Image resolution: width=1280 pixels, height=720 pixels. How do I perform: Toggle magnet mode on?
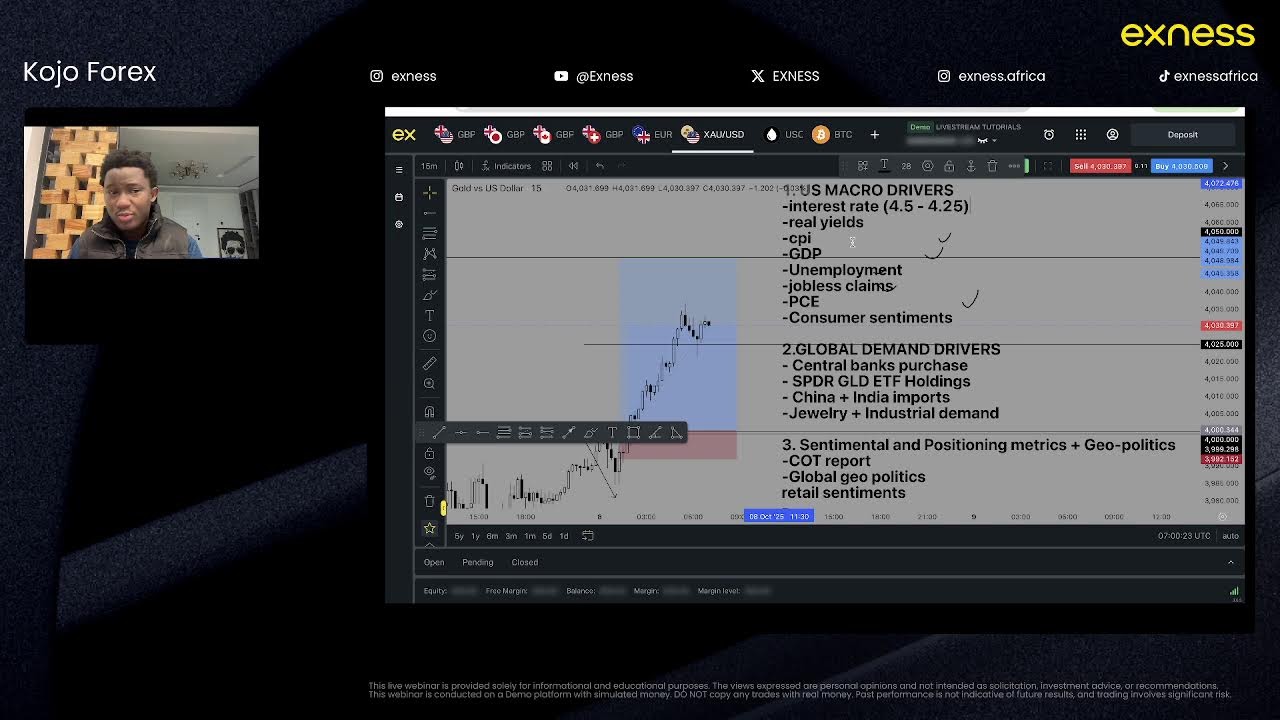pos(430,412)
